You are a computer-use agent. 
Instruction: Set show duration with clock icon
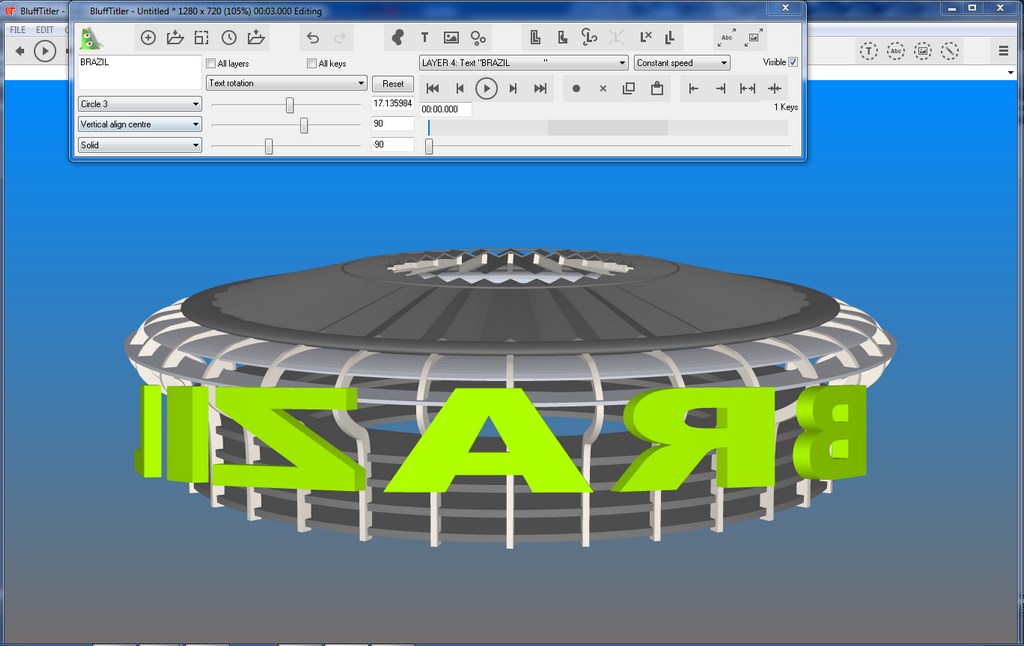(x=229, y=38)
